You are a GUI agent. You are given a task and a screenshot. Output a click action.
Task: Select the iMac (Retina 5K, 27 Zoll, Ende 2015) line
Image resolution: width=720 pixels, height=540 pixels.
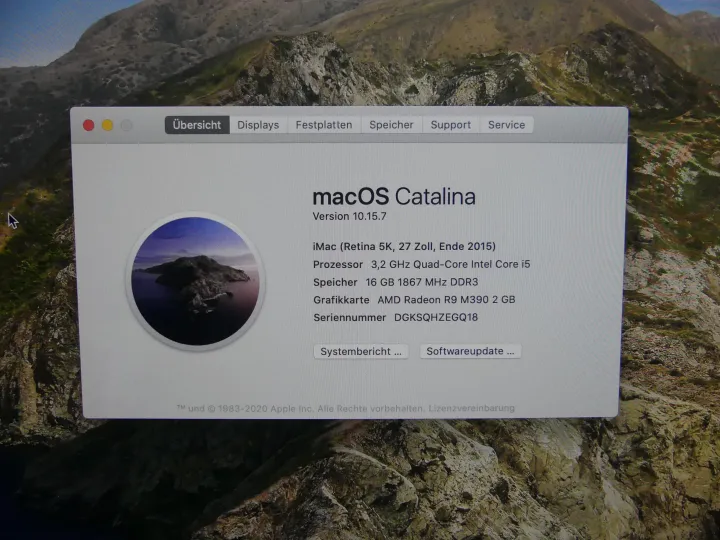pyautogui.click(x=404, y=247)
